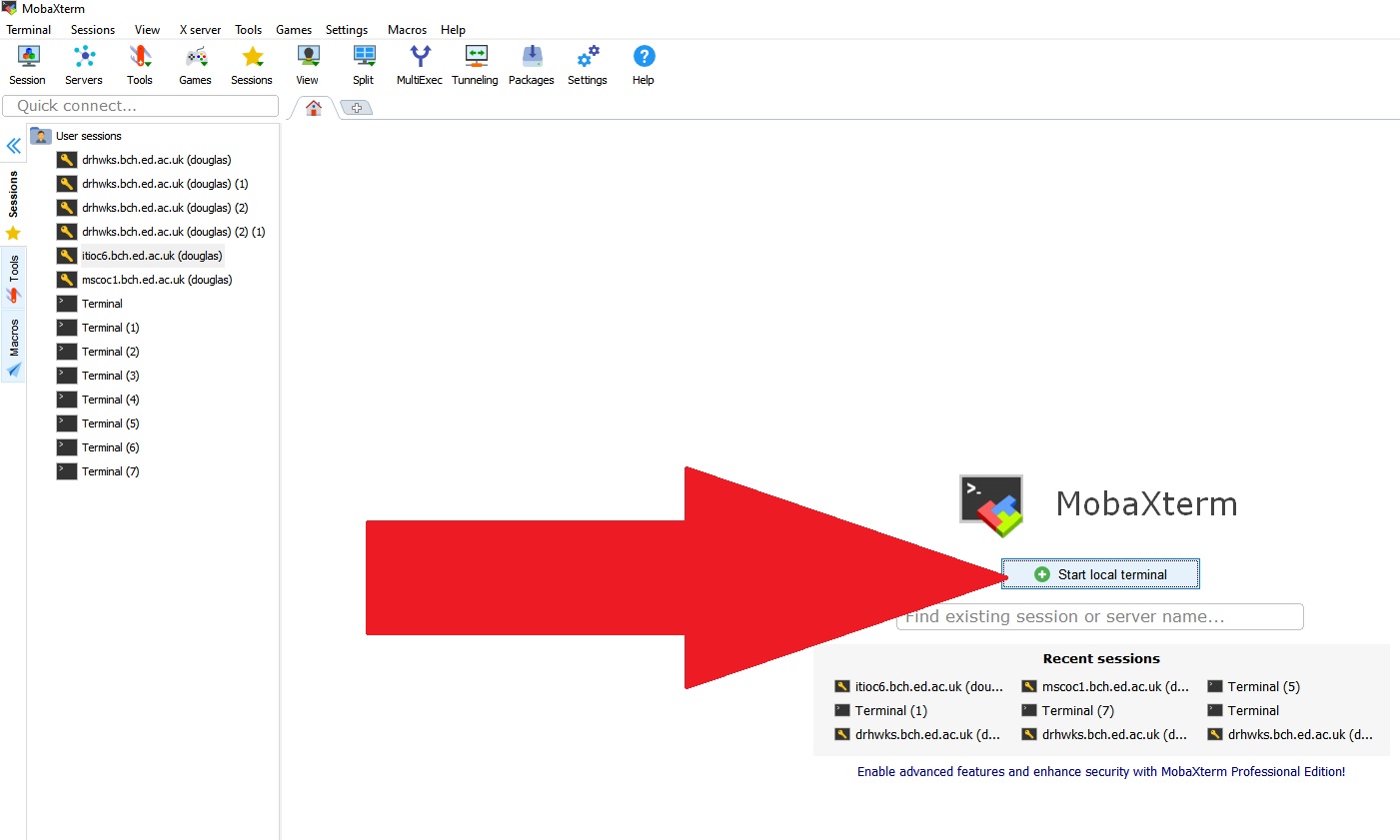The height and width of the screenshot is (840, 1400).
Task: Open the Settings menu in menu bar
Action: click(347, 30)
